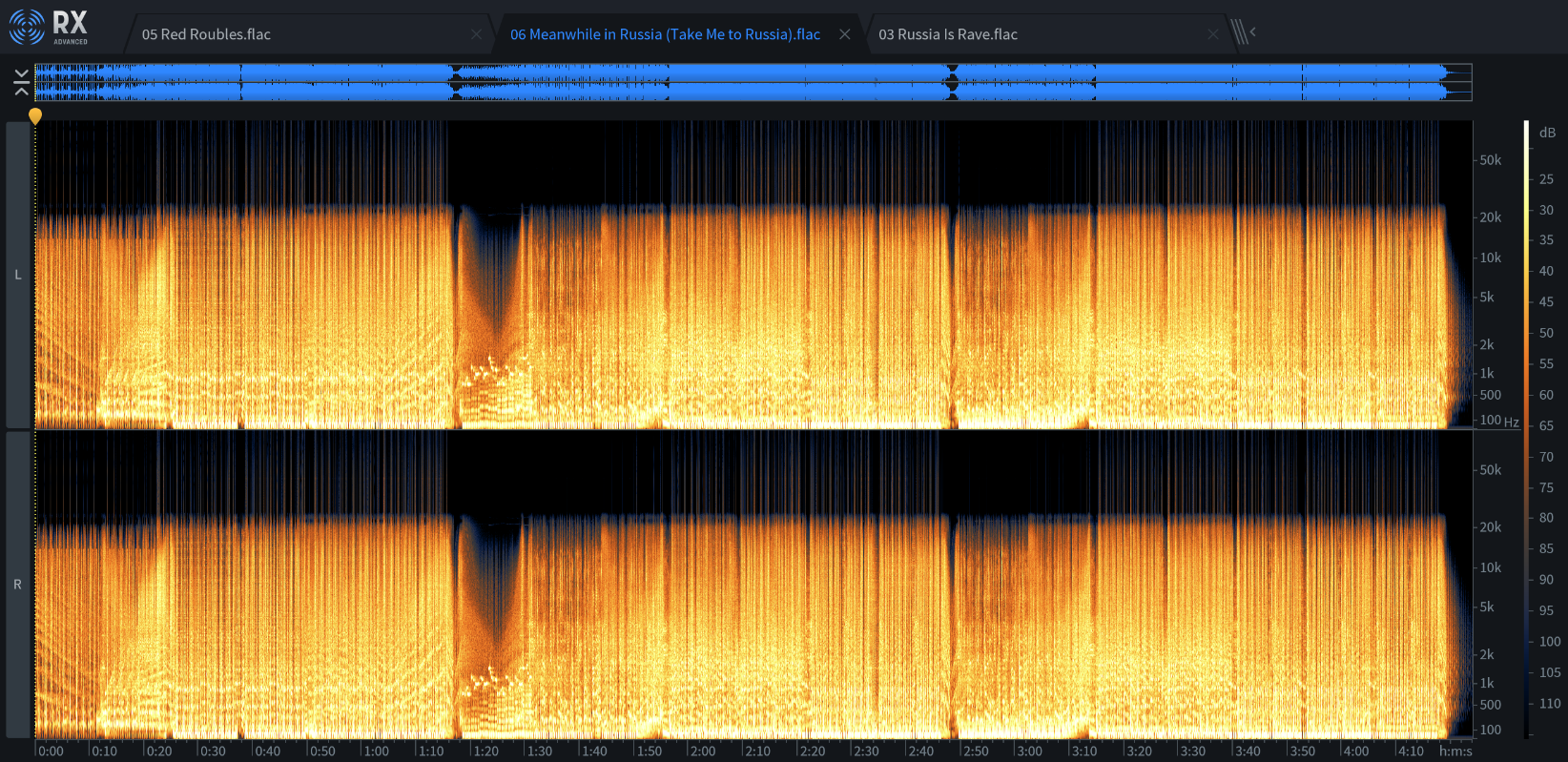Toggle the right channel R selector
The height and width of the screenshot is (762, 1568).
tap(18, 585)
